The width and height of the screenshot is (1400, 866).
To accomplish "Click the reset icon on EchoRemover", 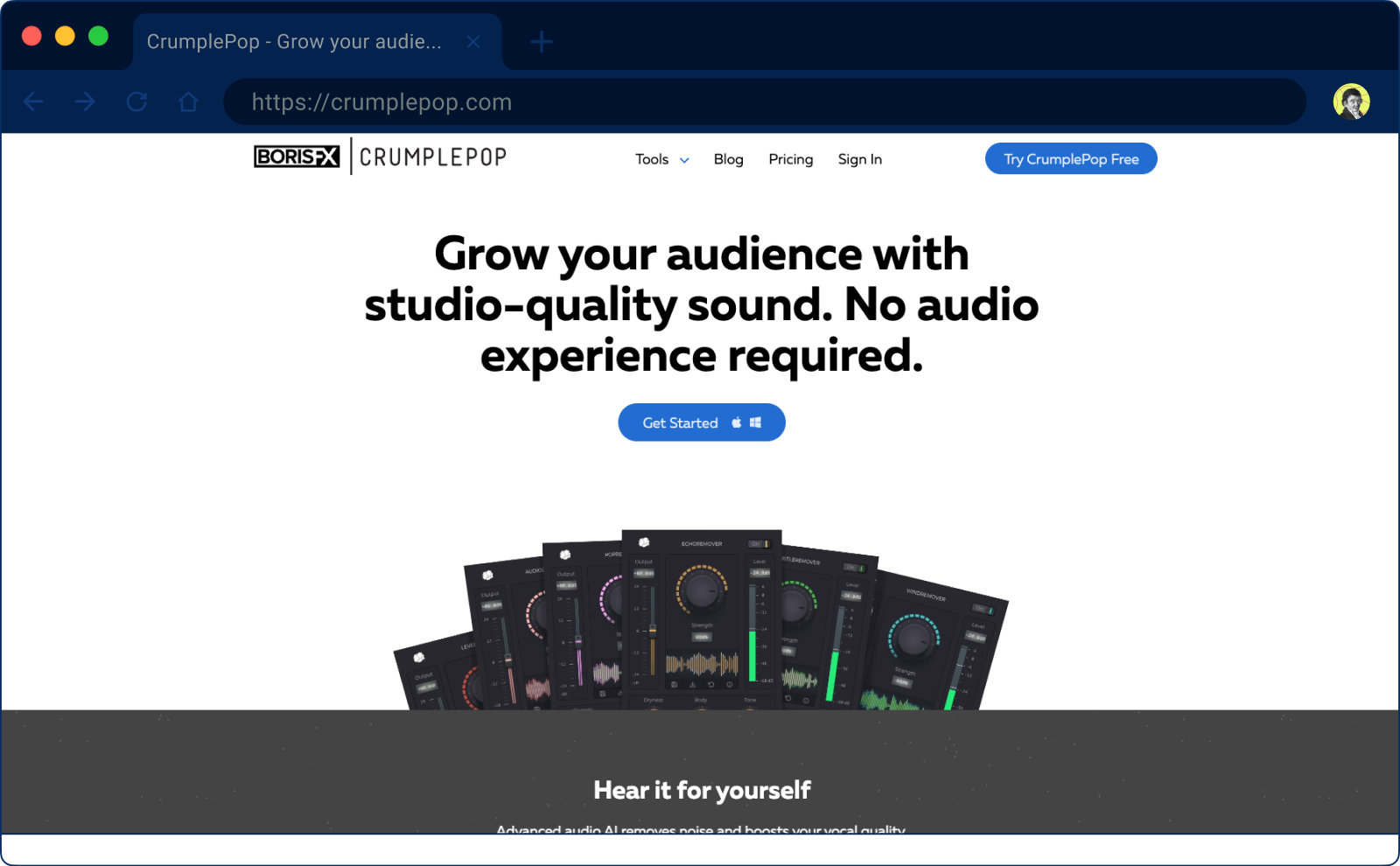I will pyautogui.click(x=711, y=685).
